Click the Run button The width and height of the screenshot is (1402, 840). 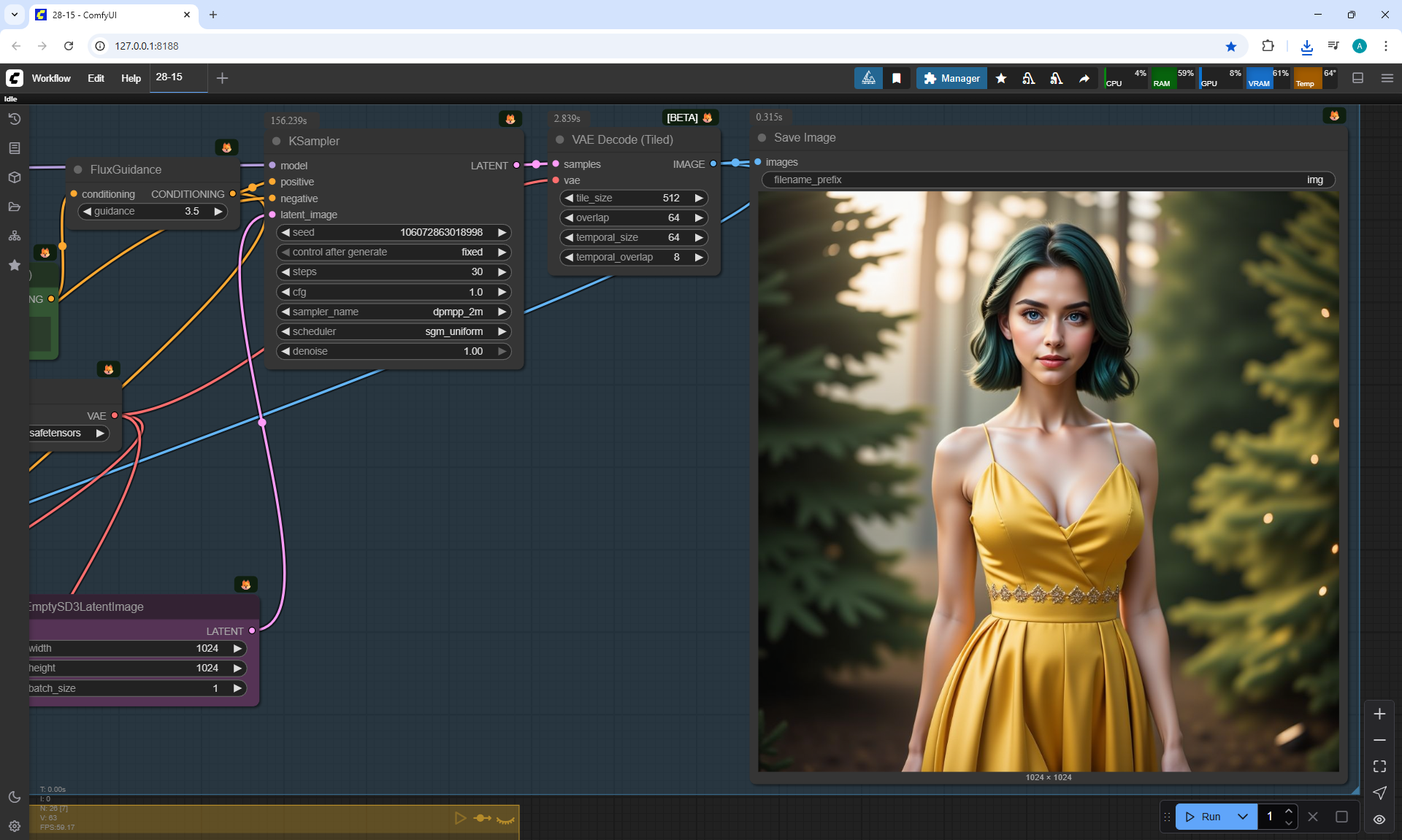click(x=1203, y=817)
